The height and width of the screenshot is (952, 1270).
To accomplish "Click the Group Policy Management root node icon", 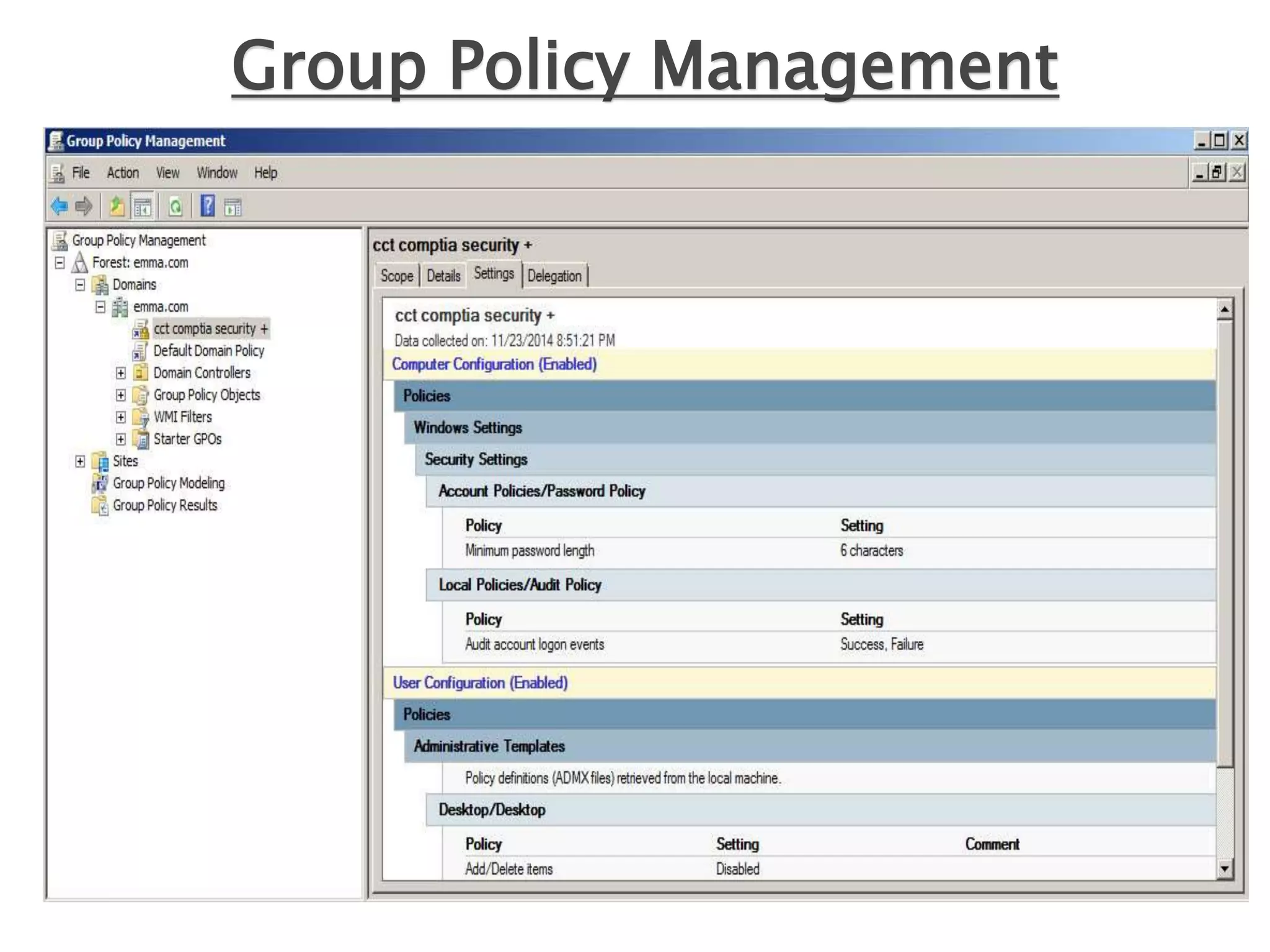I will 60,240.
